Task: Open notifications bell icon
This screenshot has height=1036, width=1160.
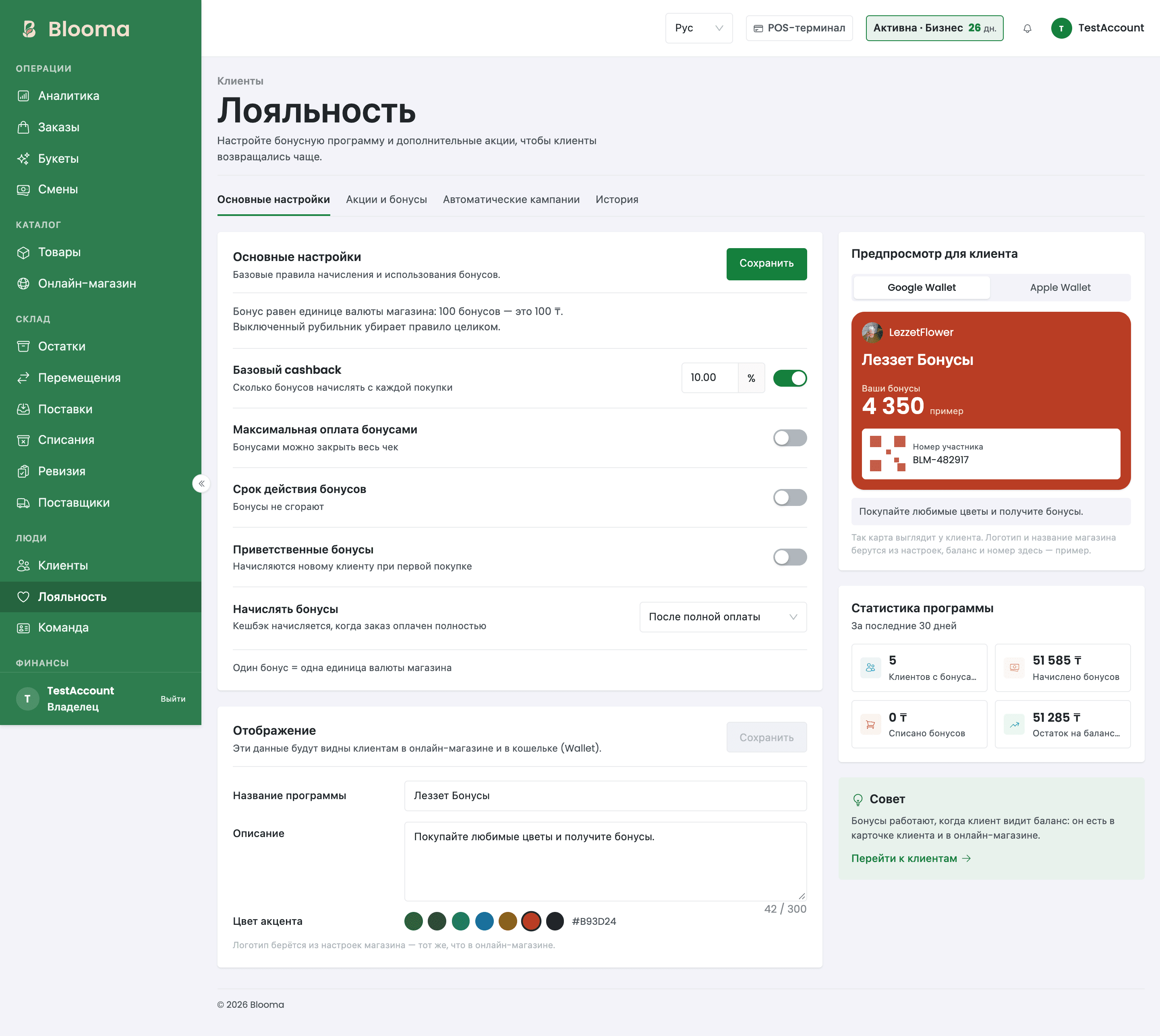Action: pos(1027,29)
